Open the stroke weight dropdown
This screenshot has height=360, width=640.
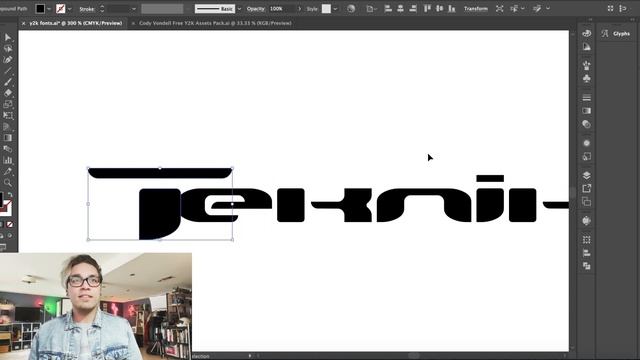click(133, 9)
